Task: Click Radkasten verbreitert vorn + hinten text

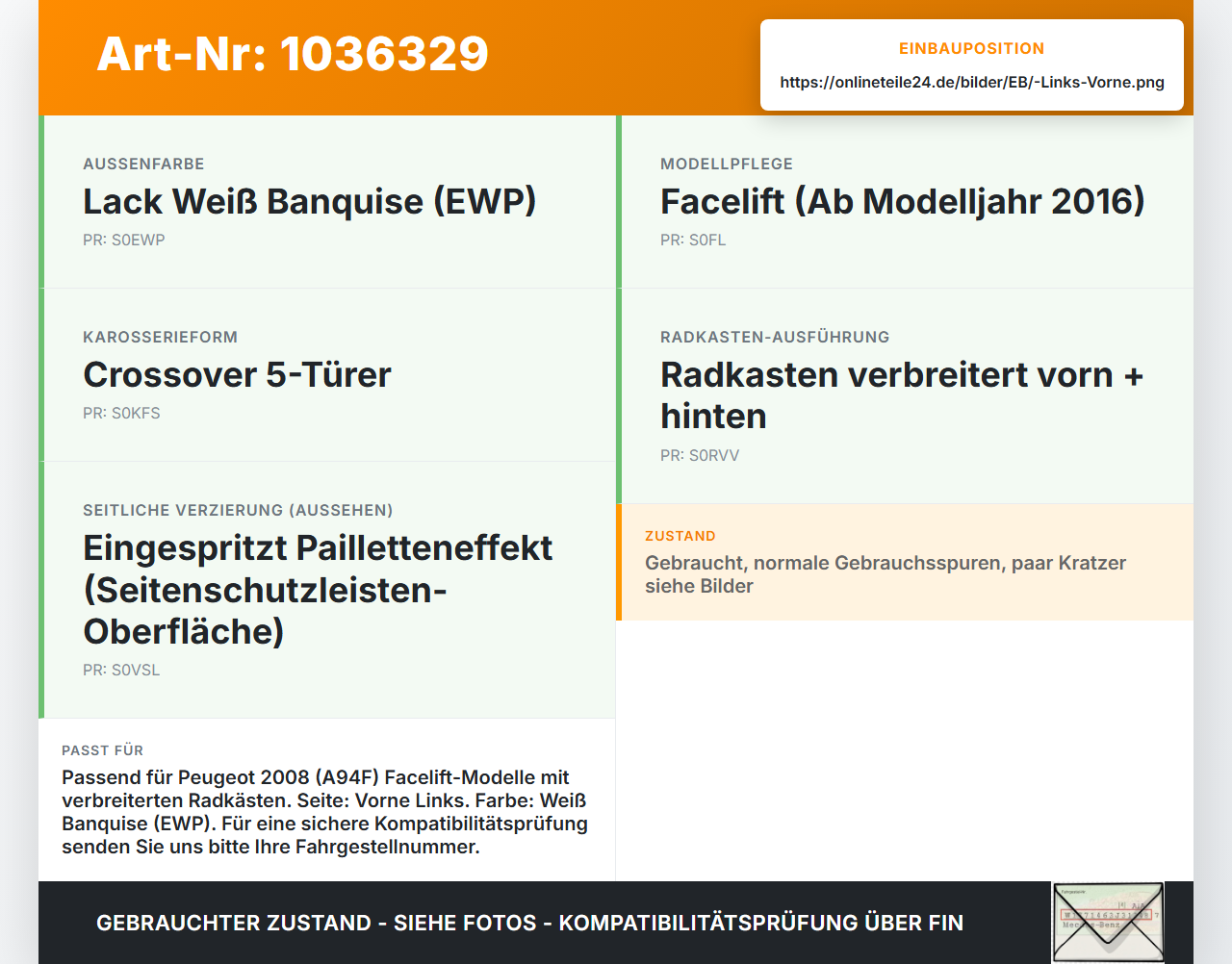Action: tap(902, 394)
